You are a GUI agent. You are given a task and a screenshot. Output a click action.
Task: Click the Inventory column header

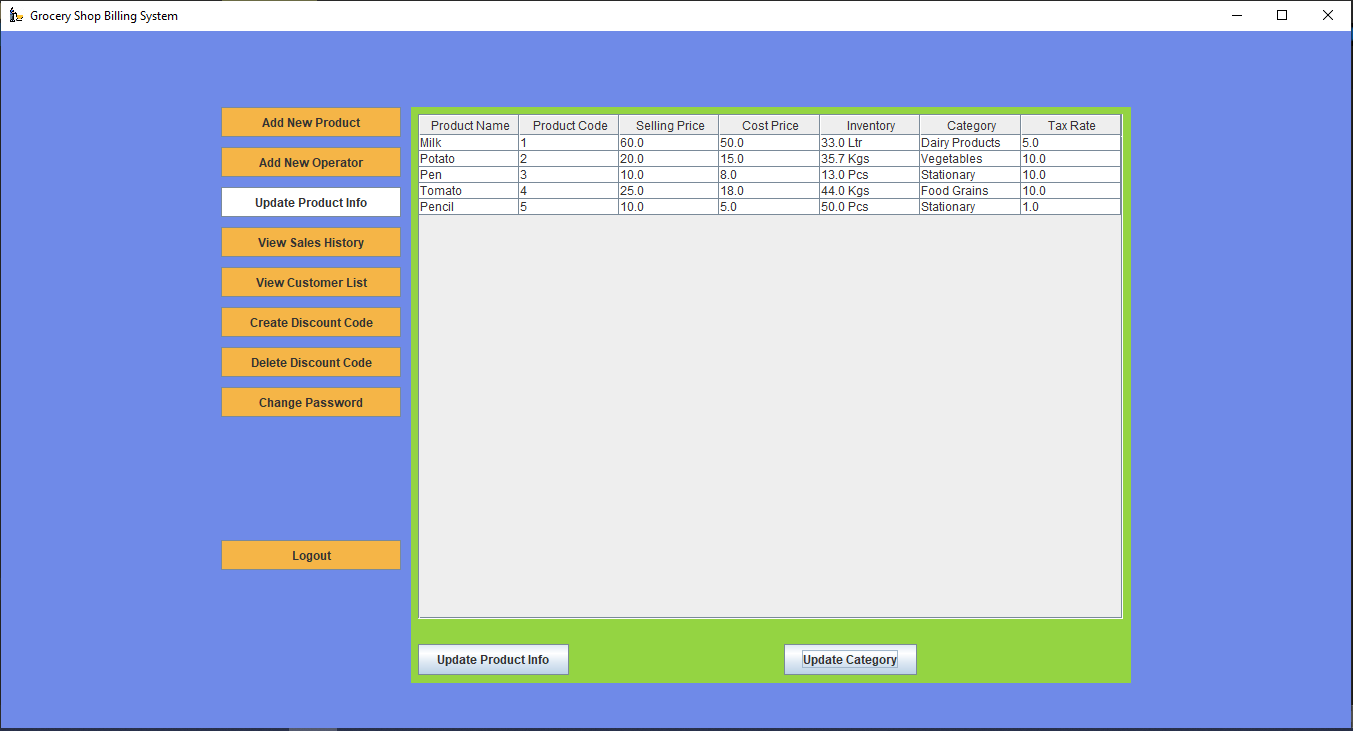870,125
